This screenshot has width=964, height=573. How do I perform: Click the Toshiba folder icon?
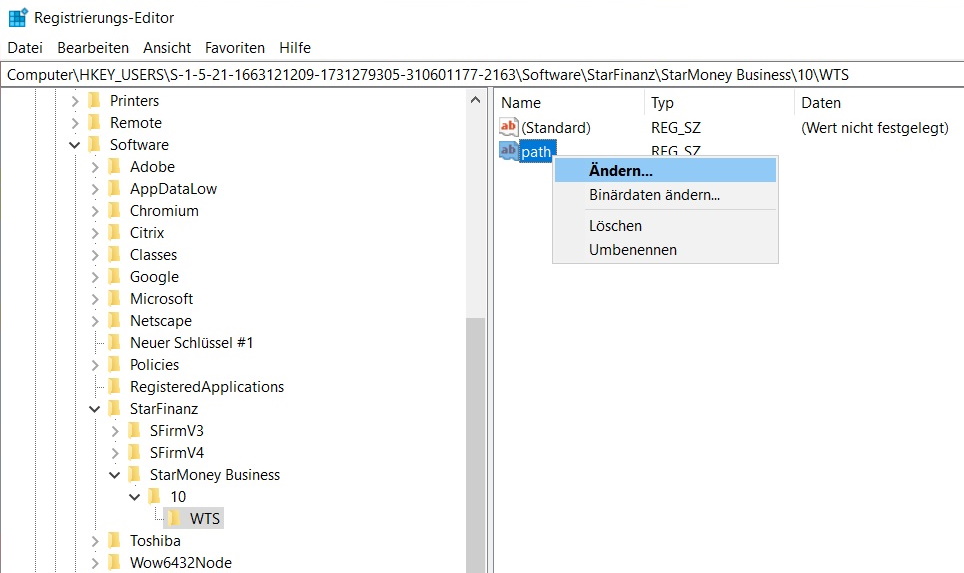pyautogui.click(x=114, y=540)
